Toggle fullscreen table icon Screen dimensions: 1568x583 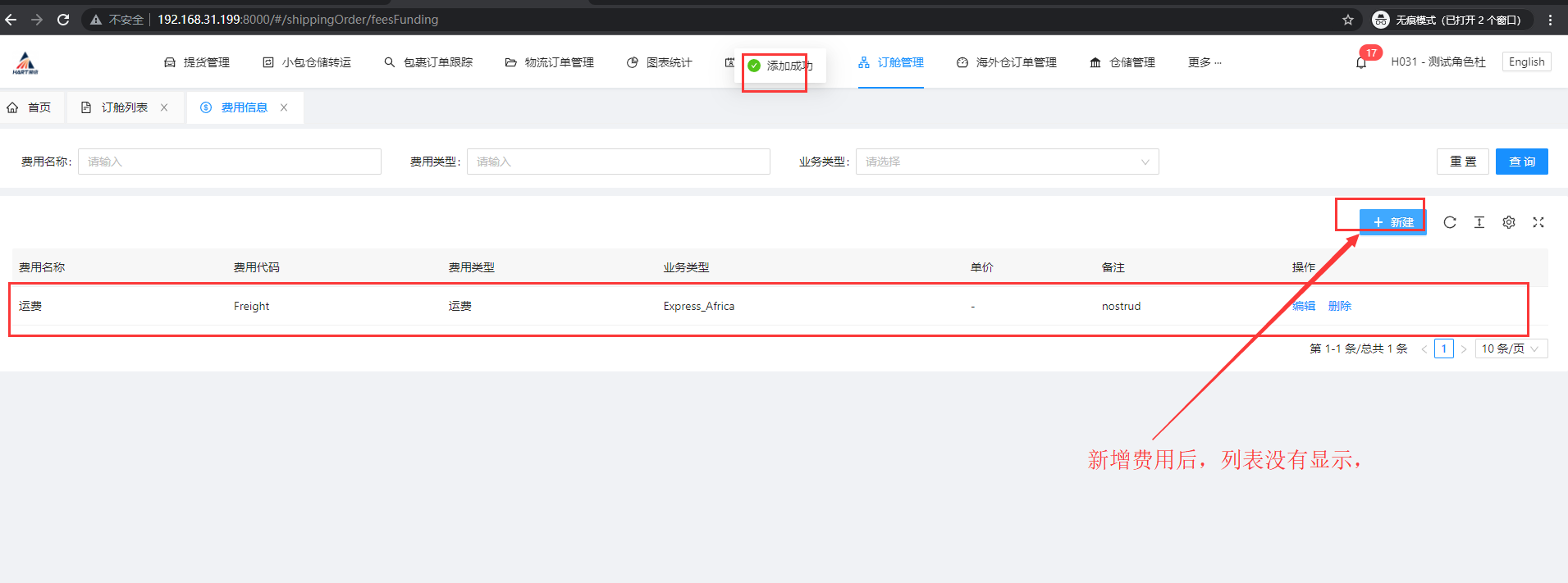coord(1538,222)
